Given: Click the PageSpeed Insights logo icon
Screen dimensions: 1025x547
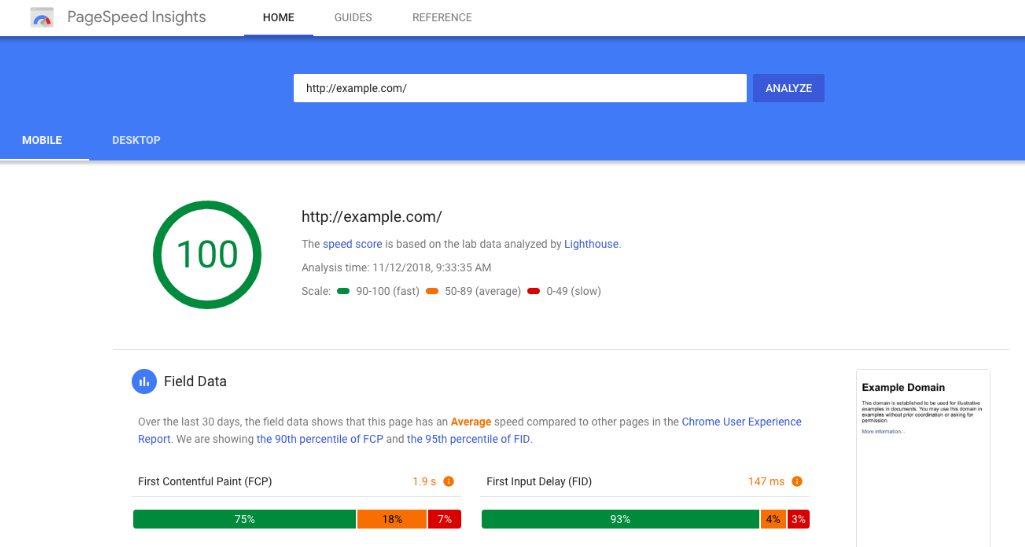Looking at the screenshot, I should 42,17.
